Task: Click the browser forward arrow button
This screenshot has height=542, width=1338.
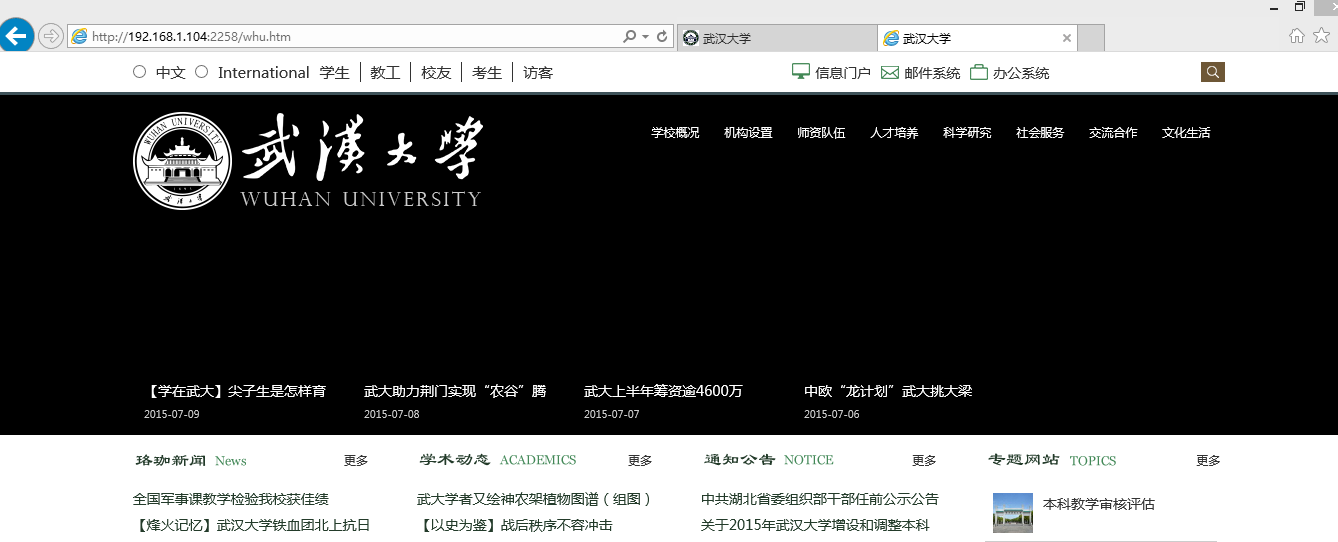Action: point(51,36)
